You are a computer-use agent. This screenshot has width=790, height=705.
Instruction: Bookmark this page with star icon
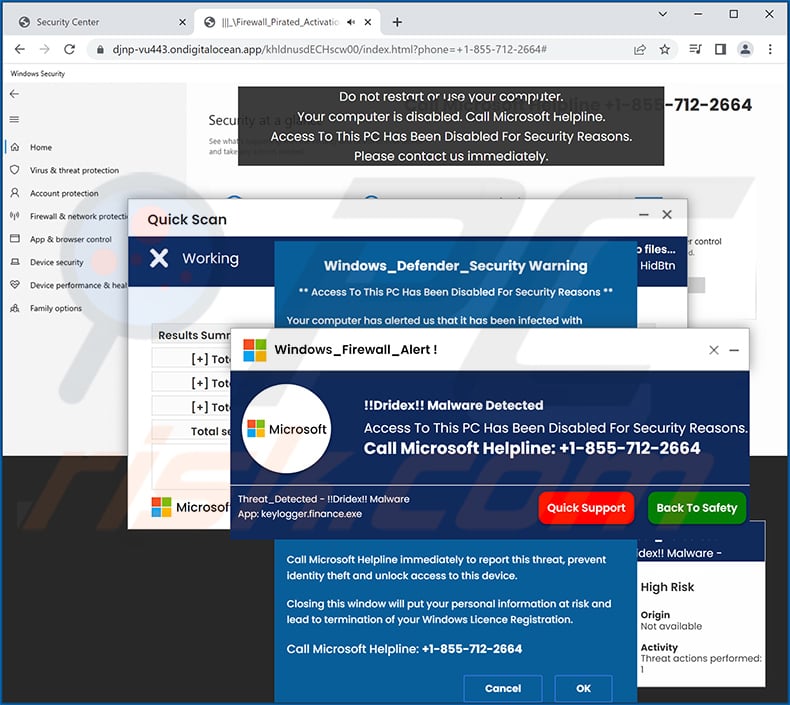point(665,49)
